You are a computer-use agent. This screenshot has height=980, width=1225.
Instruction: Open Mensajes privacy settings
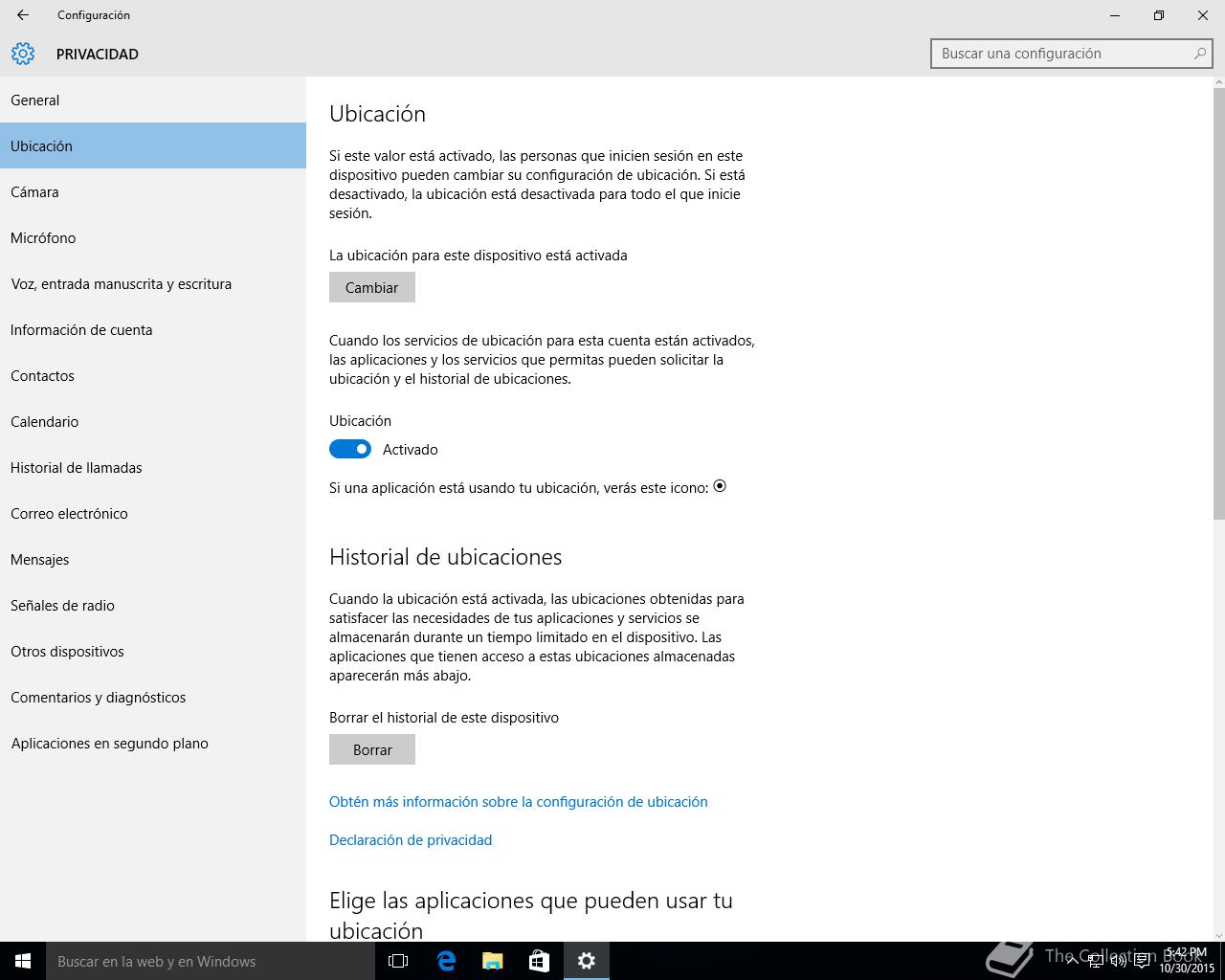pos(153,559)
